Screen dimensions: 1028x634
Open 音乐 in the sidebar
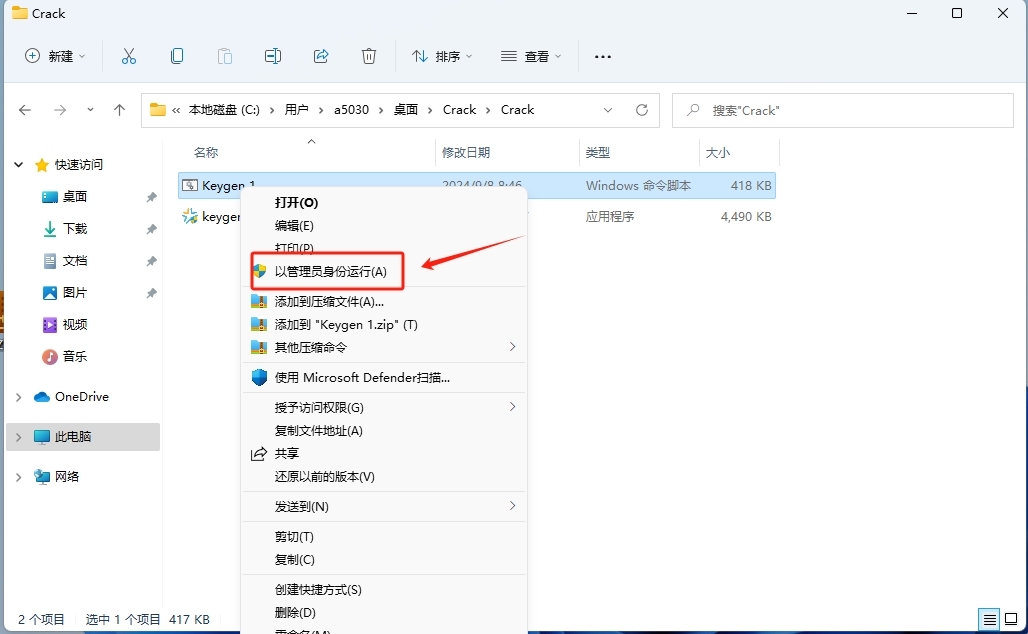click(x=75, y=357)
